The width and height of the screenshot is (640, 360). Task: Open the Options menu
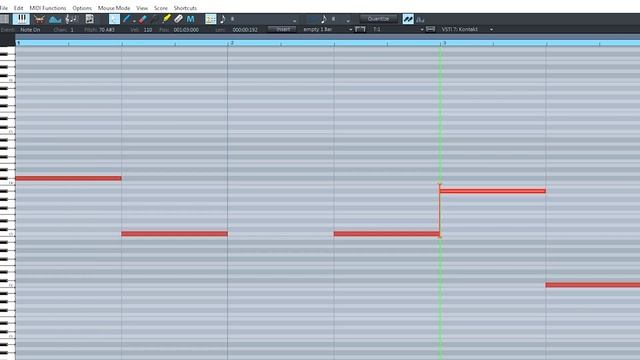point(82,8)
